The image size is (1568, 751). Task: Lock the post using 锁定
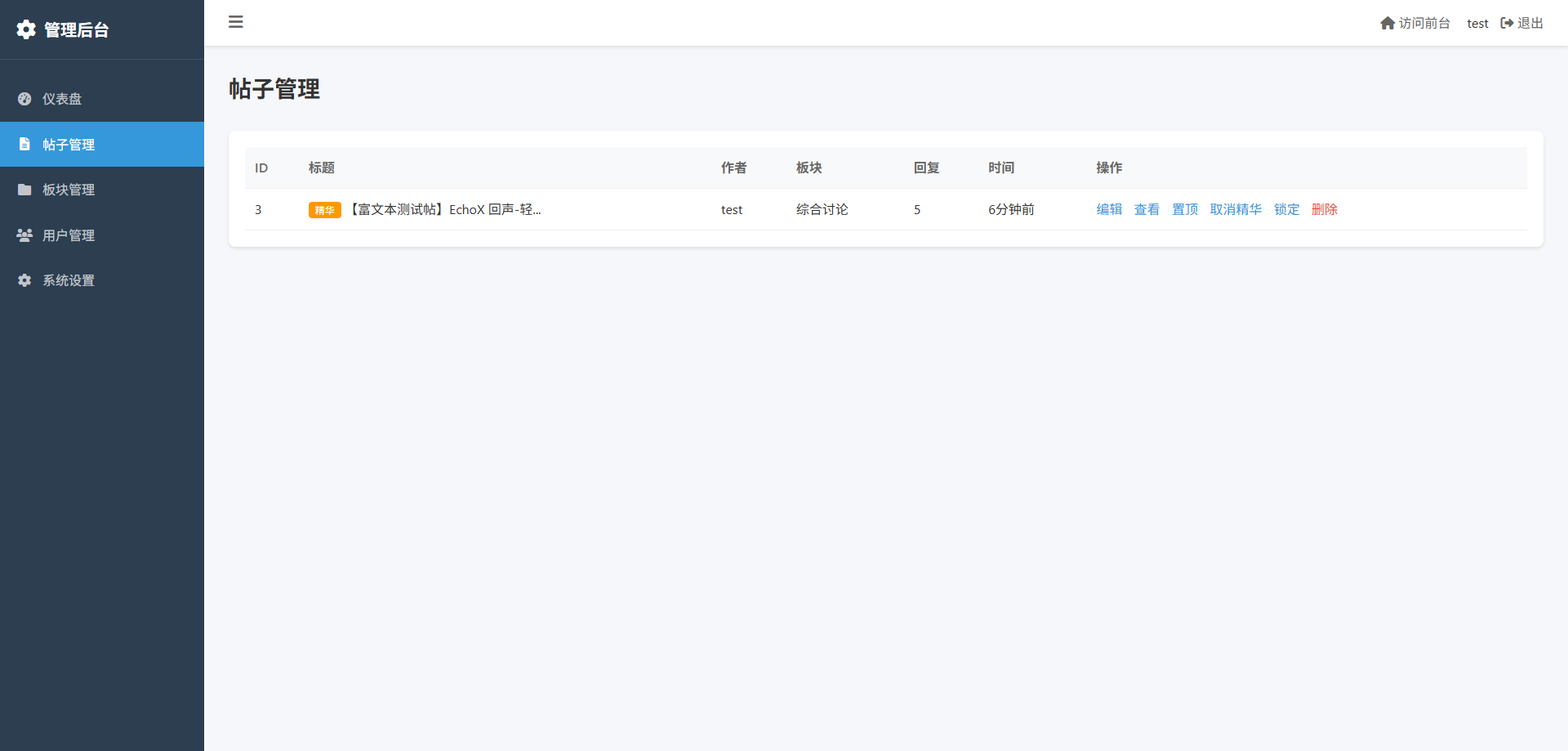(1286, 209)
